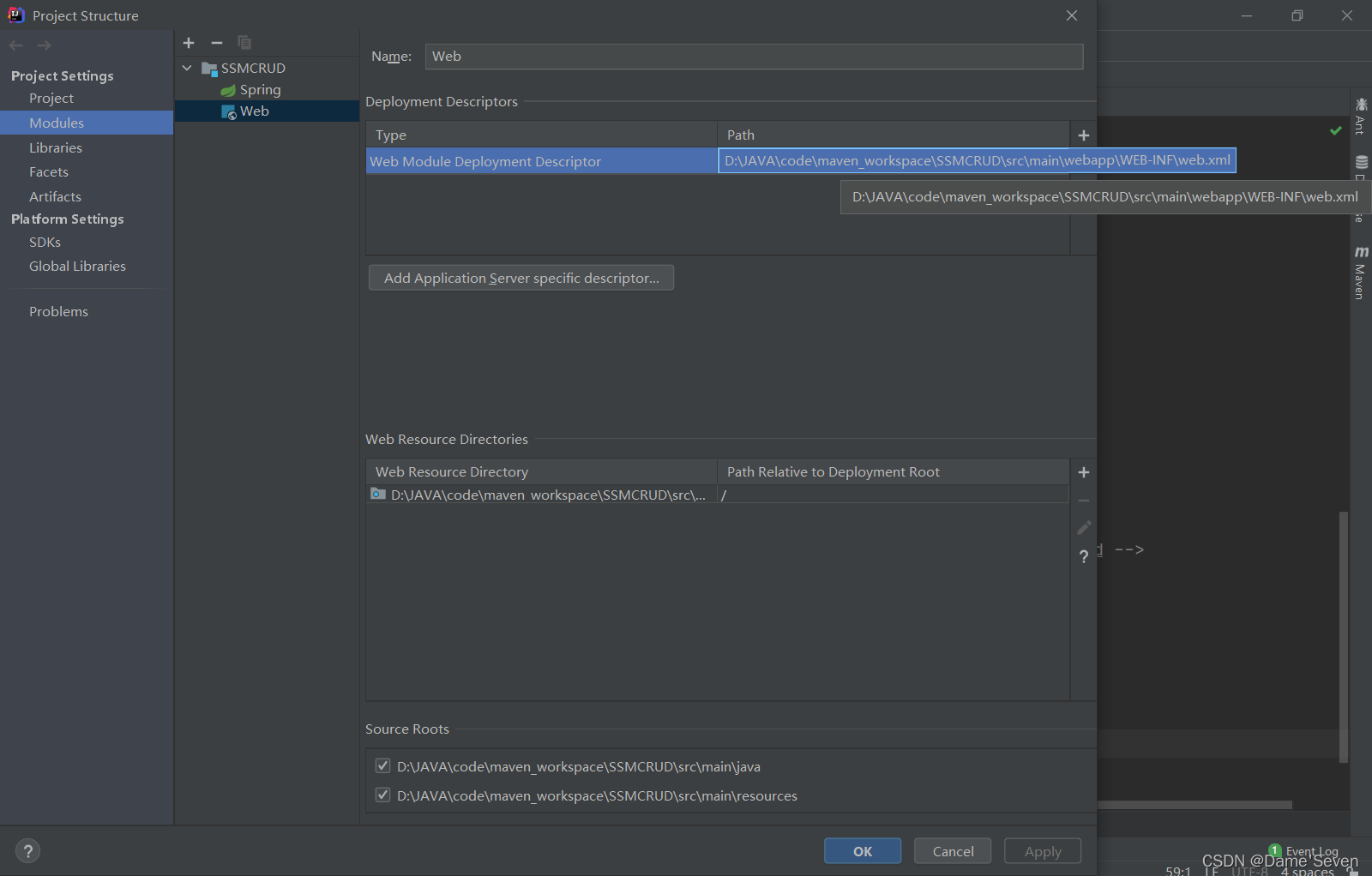Click the Web Resource Directory column header
This screenshot has height=876, width=1372.
pyautogui.click(x=541, y=472)
